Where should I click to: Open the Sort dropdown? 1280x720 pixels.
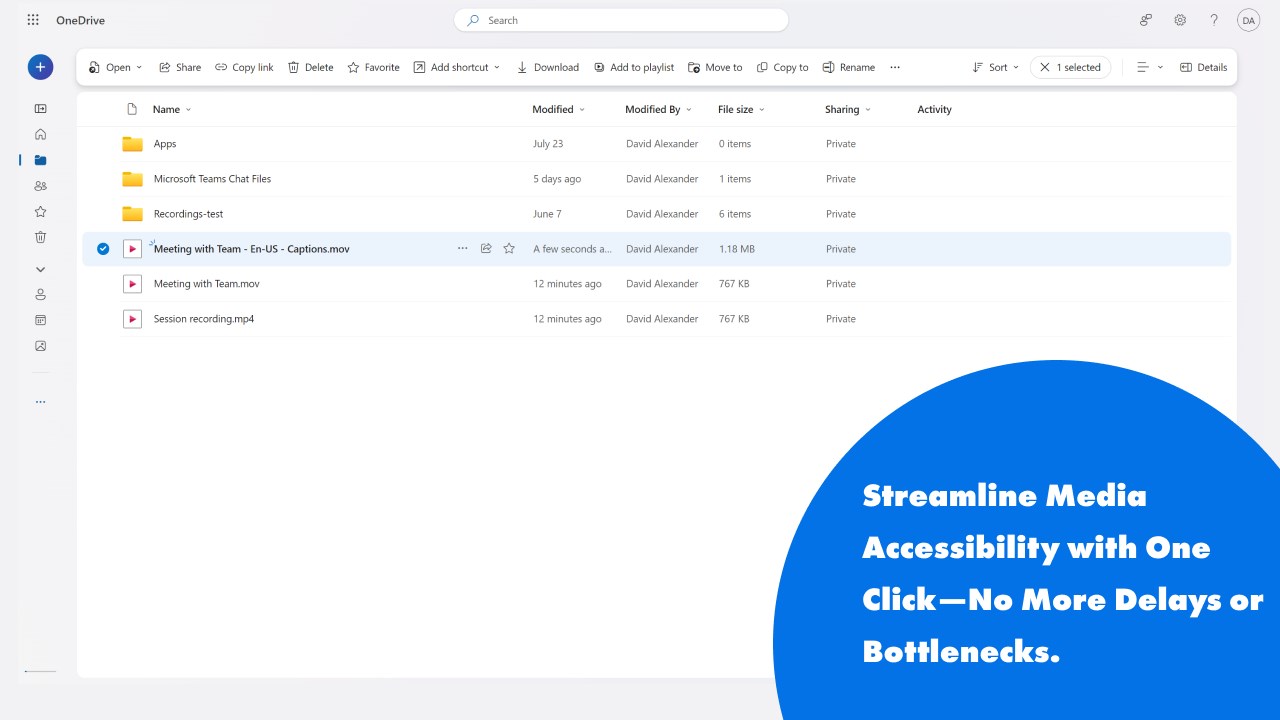[996, 67]
